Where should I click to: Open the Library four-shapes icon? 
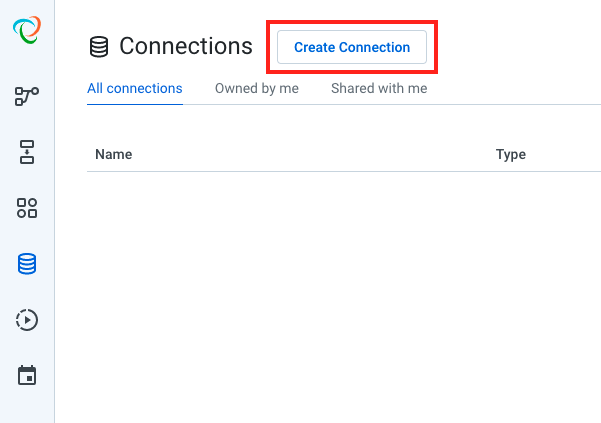coord(27,208)
